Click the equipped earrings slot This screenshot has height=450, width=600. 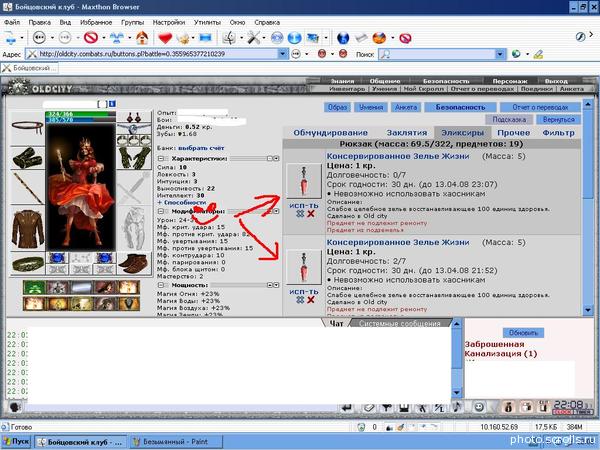coord(134,117)
